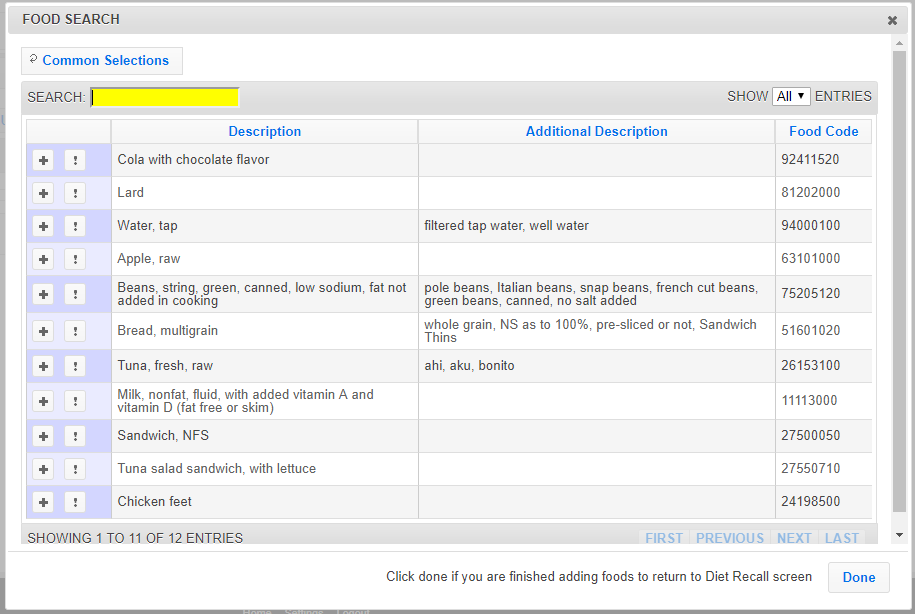915x614 pixels.
Task: Click plus icon for Milk, nonfat row
Action: click(43, 401)
